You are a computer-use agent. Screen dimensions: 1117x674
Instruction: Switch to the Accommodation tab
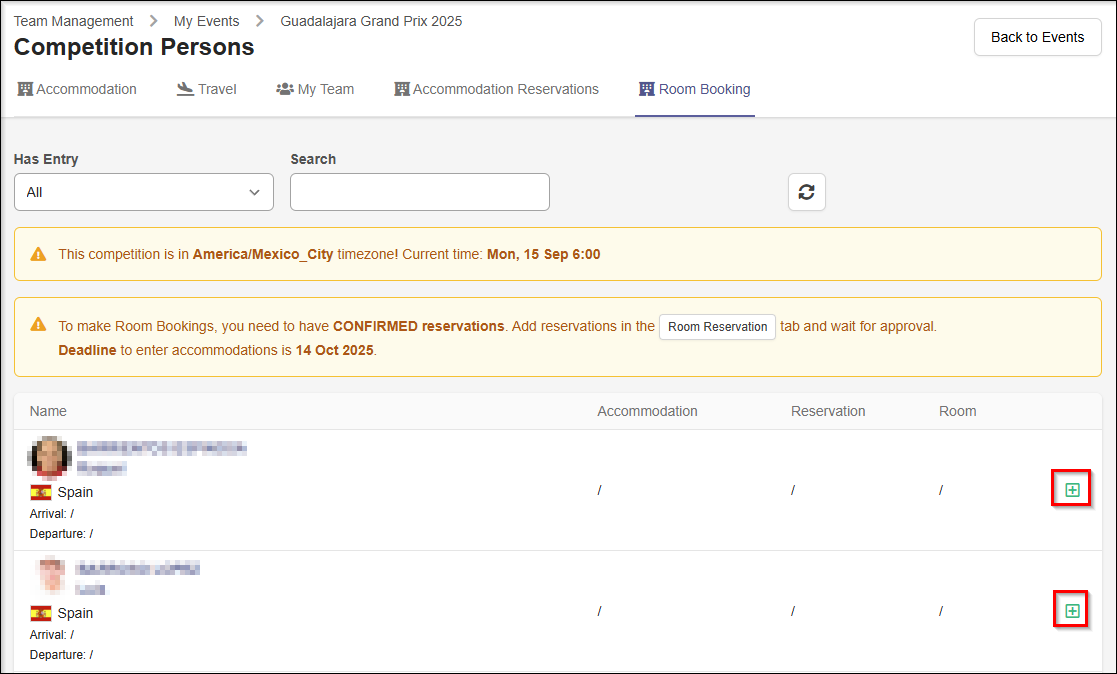[x=77, y=89]
